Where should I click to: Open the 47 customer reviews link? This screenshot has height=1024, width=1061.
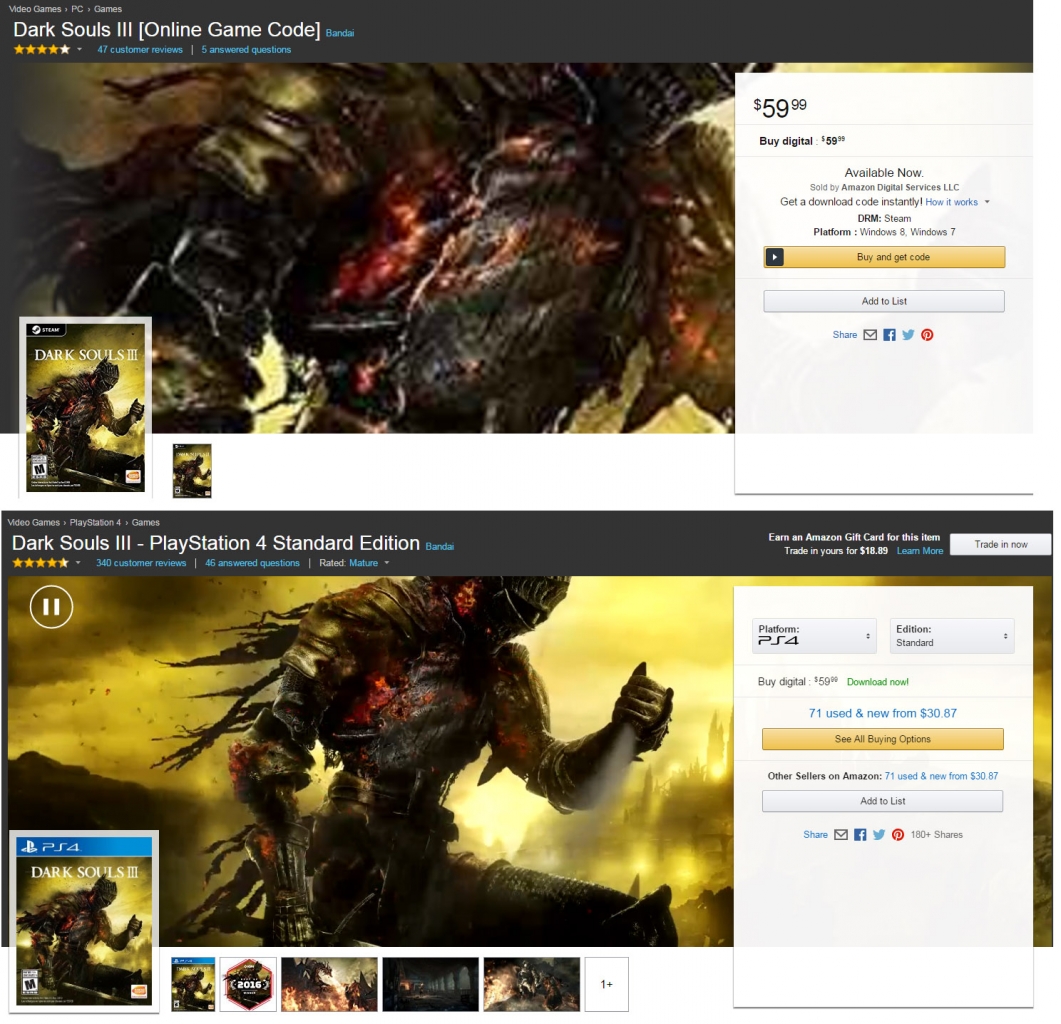pyautogui.click(x=140, y=50)
